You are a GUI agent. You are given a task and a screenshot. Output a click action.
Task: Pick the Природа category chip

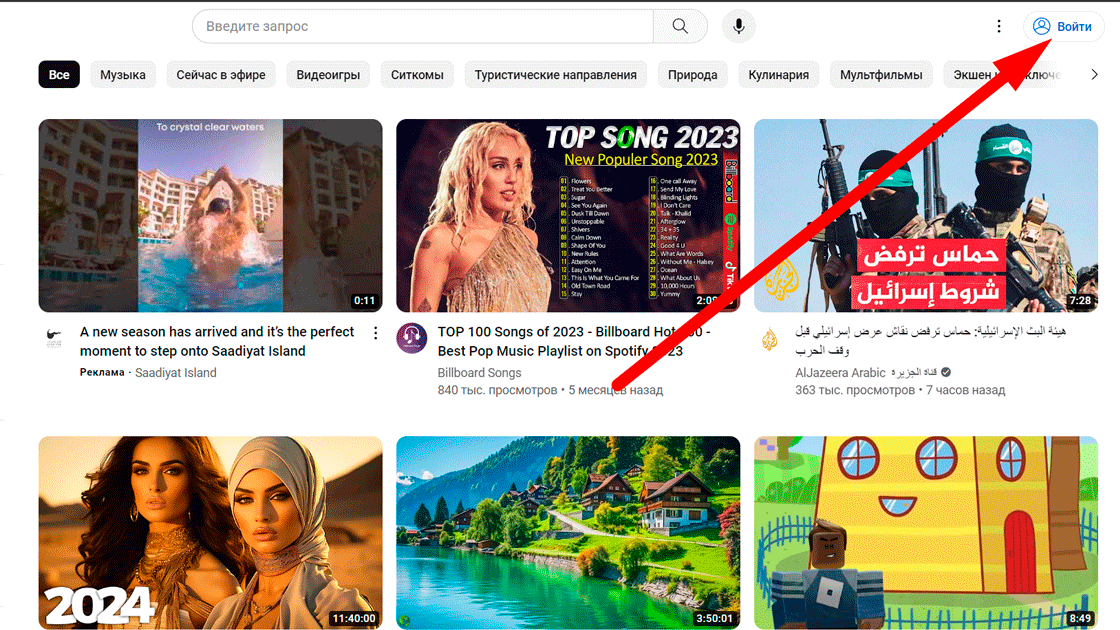click(692, 74)
